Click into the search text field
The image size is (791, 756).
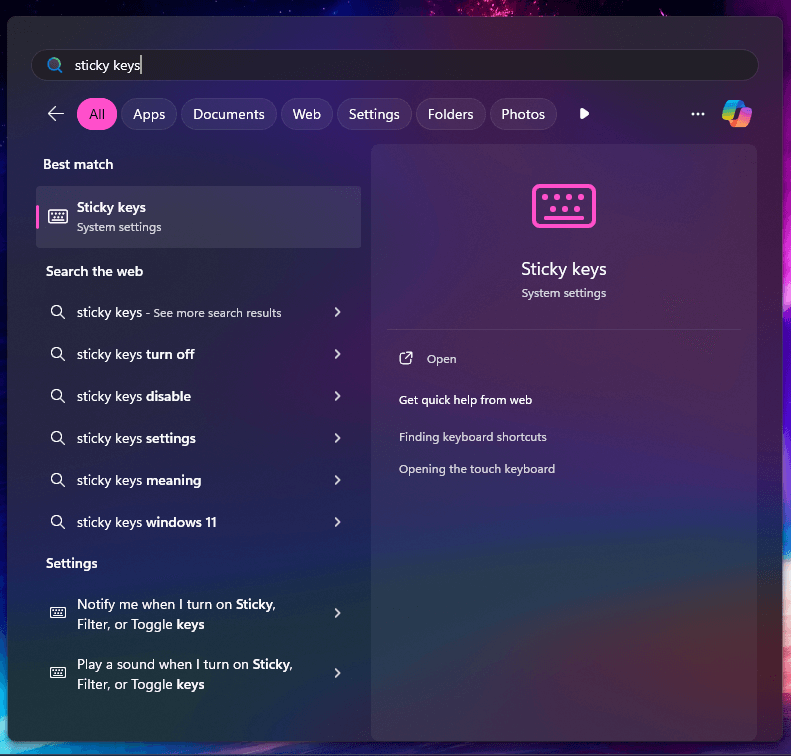pos(394,65)
